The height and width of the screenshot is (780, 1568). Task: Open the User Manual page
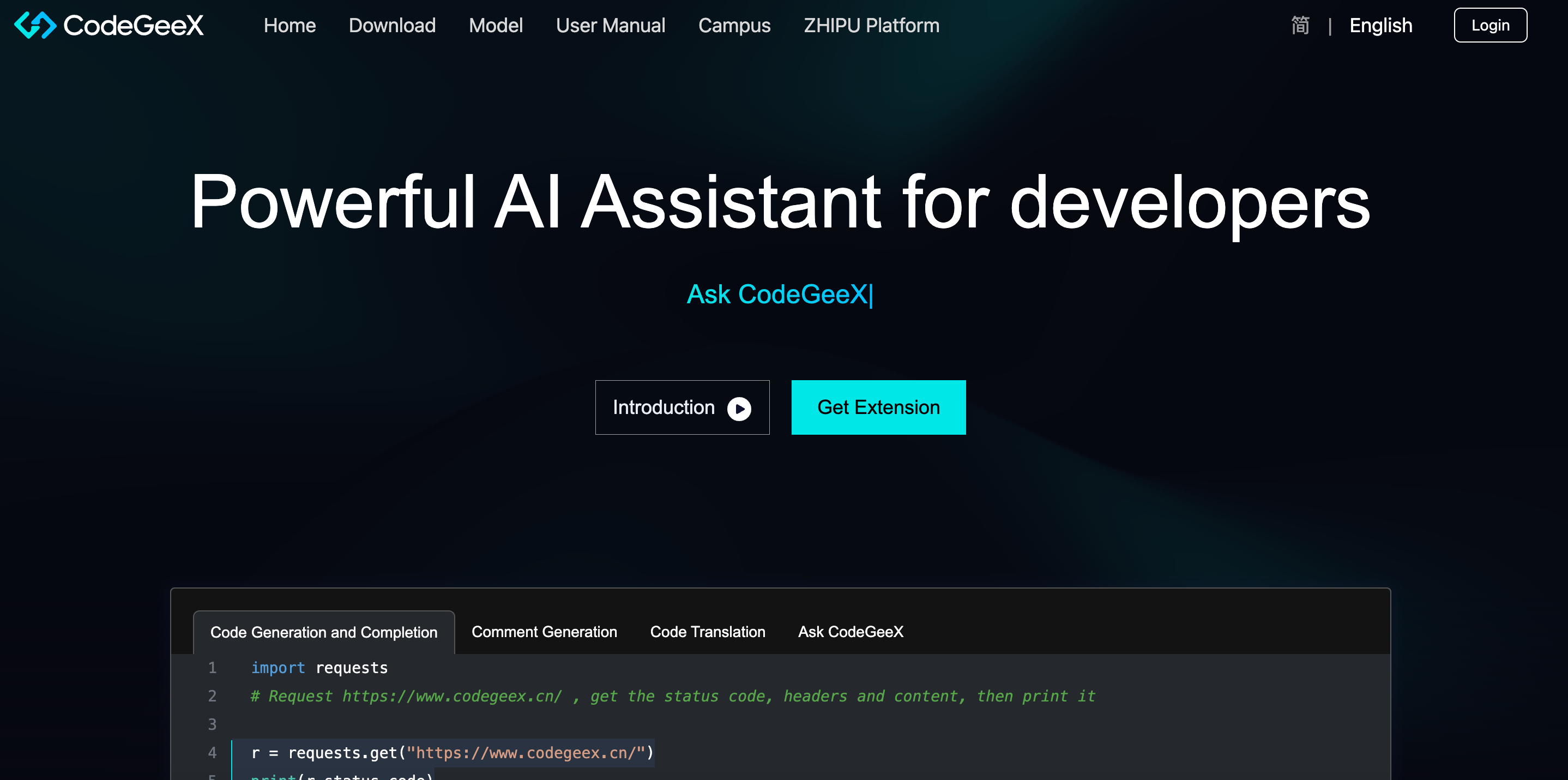point(611,25)
